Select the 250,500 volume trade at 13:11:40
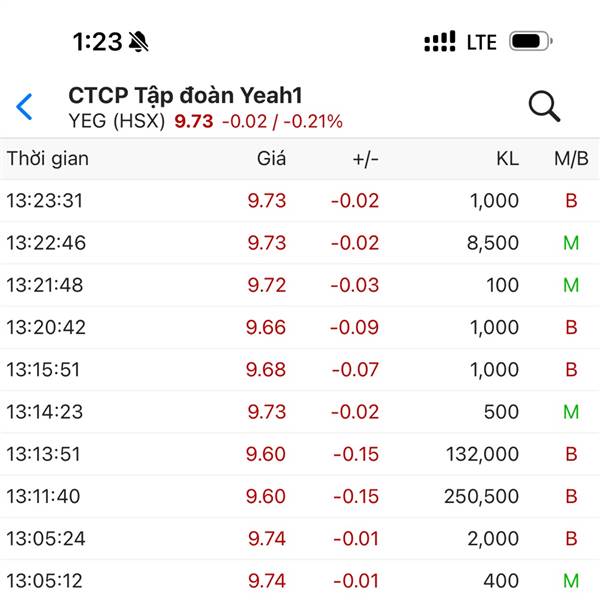 [300, 496]
